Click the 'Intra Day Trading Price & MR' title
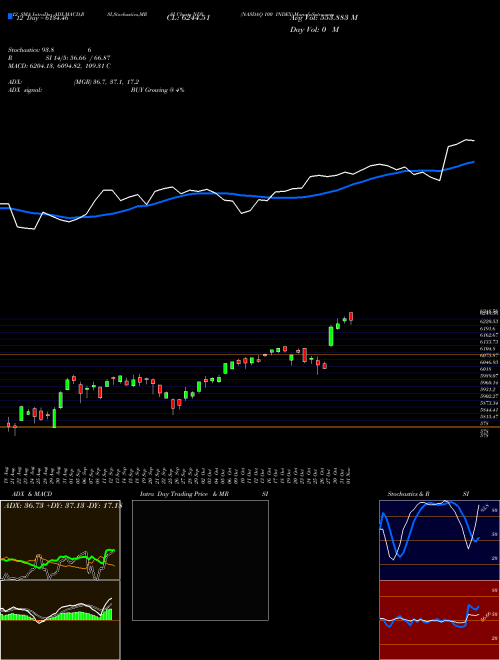The image size is (500, 660). coord(184,494)
